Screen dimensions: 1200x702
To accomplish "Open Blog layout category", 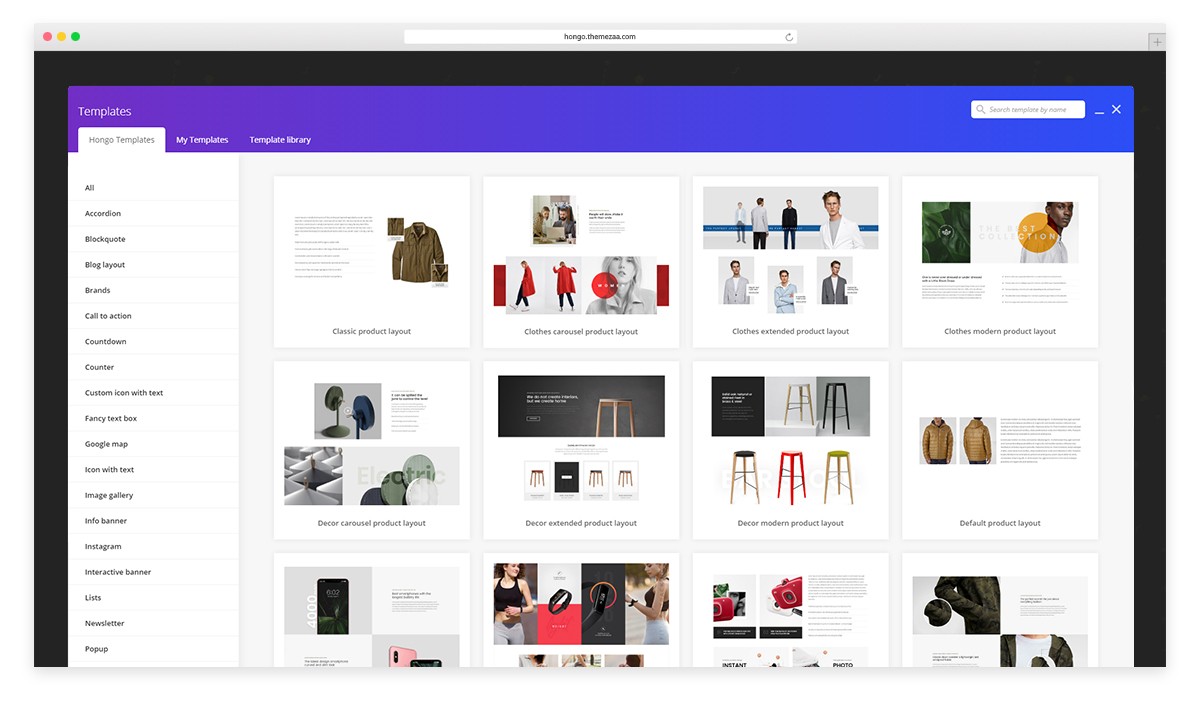I will [153, 265].
